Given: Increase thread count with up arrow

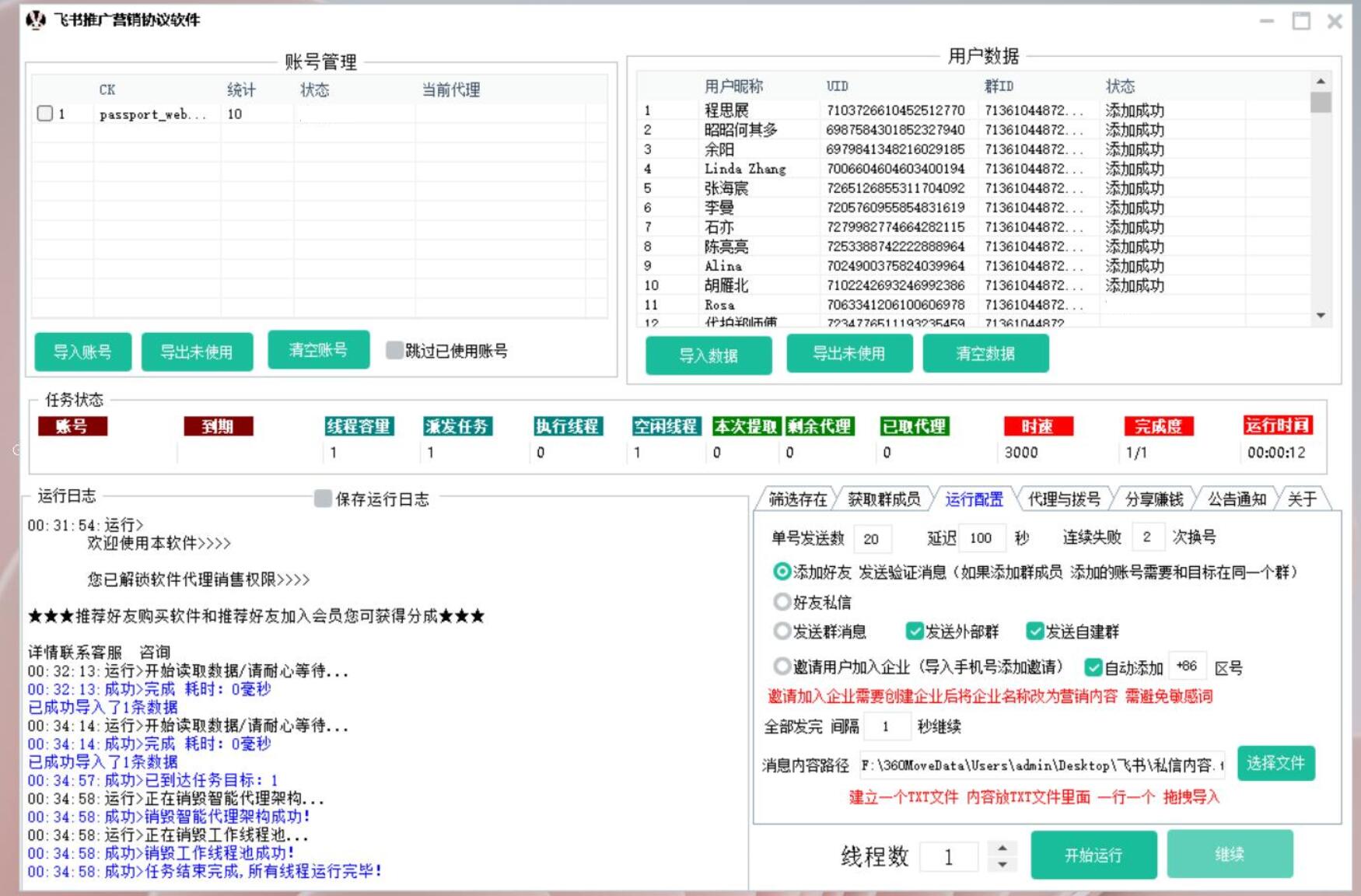Looking at the screenshot, I should (x=1002, y=849).
